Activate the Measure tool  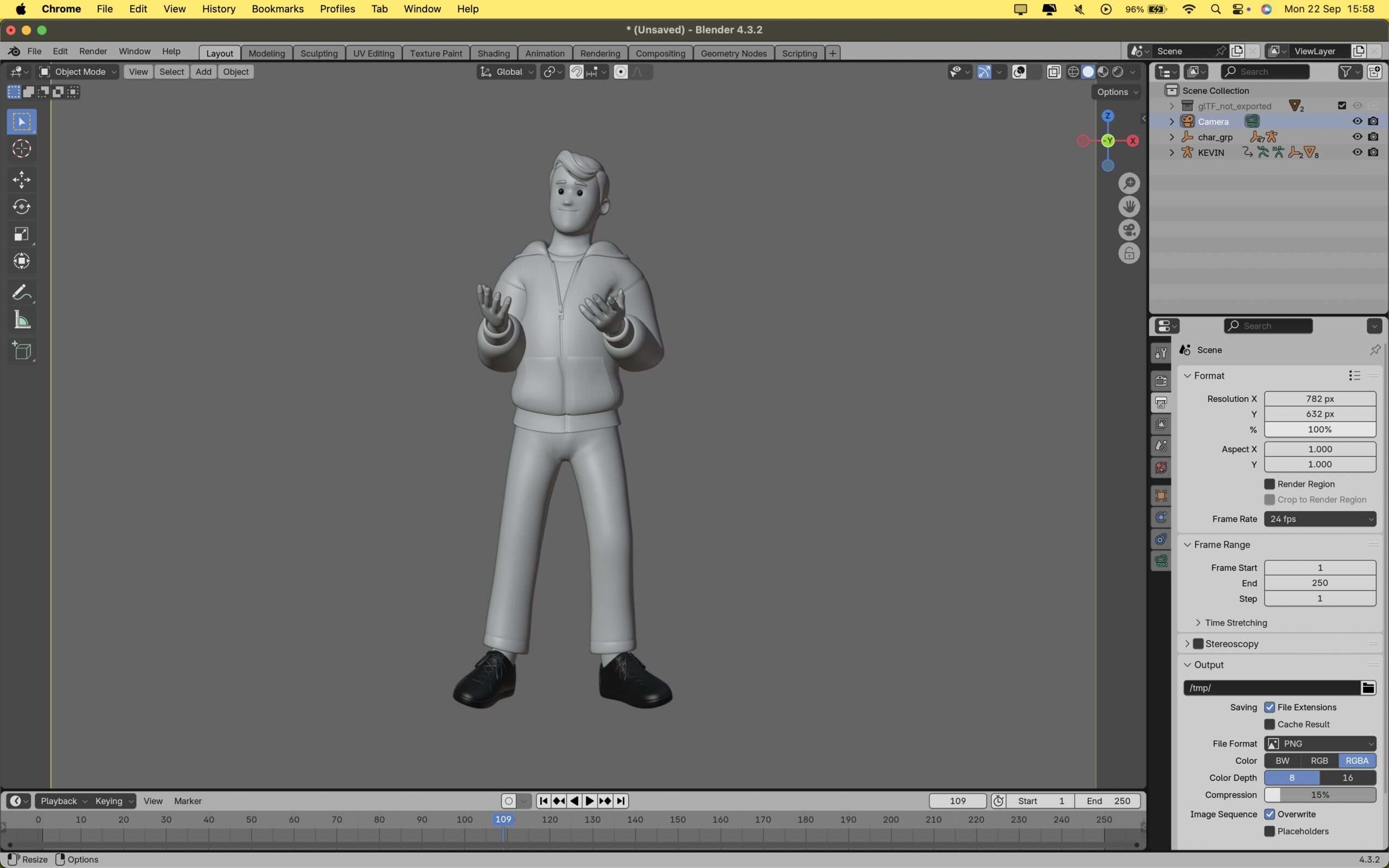coord(21,319)
